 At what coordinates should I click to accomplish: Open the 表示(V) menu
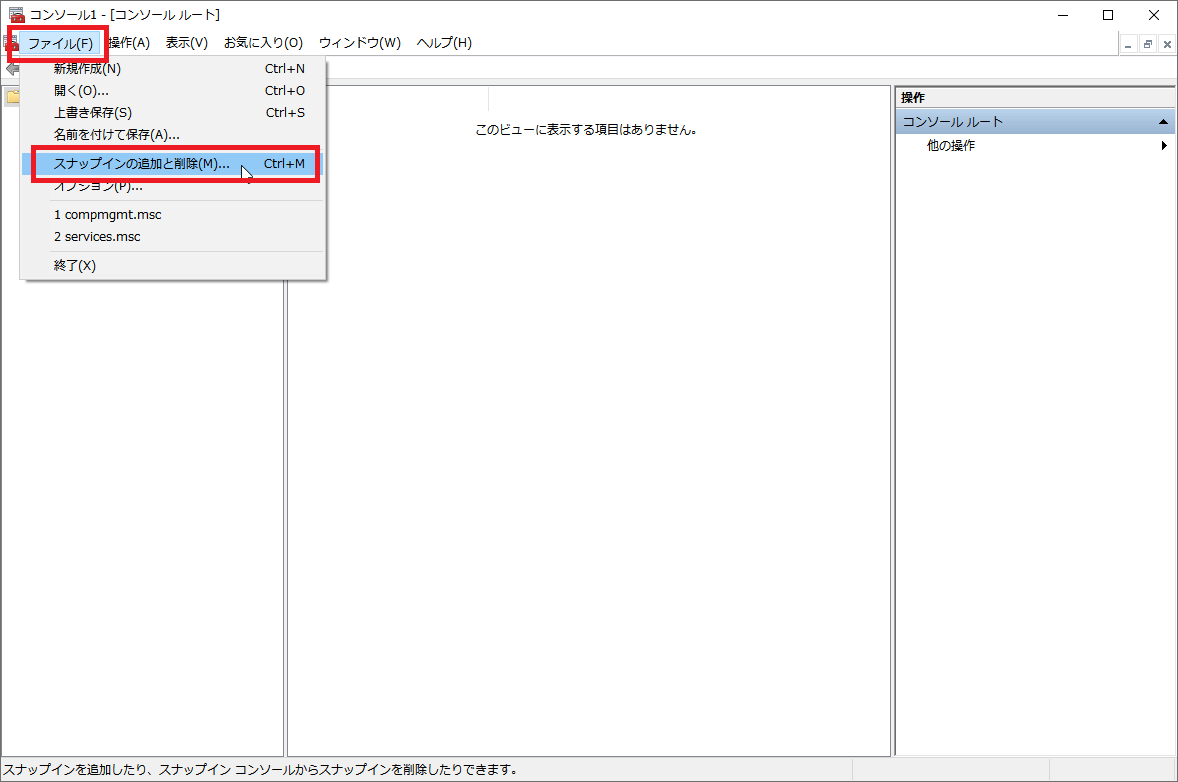point(187,43)
